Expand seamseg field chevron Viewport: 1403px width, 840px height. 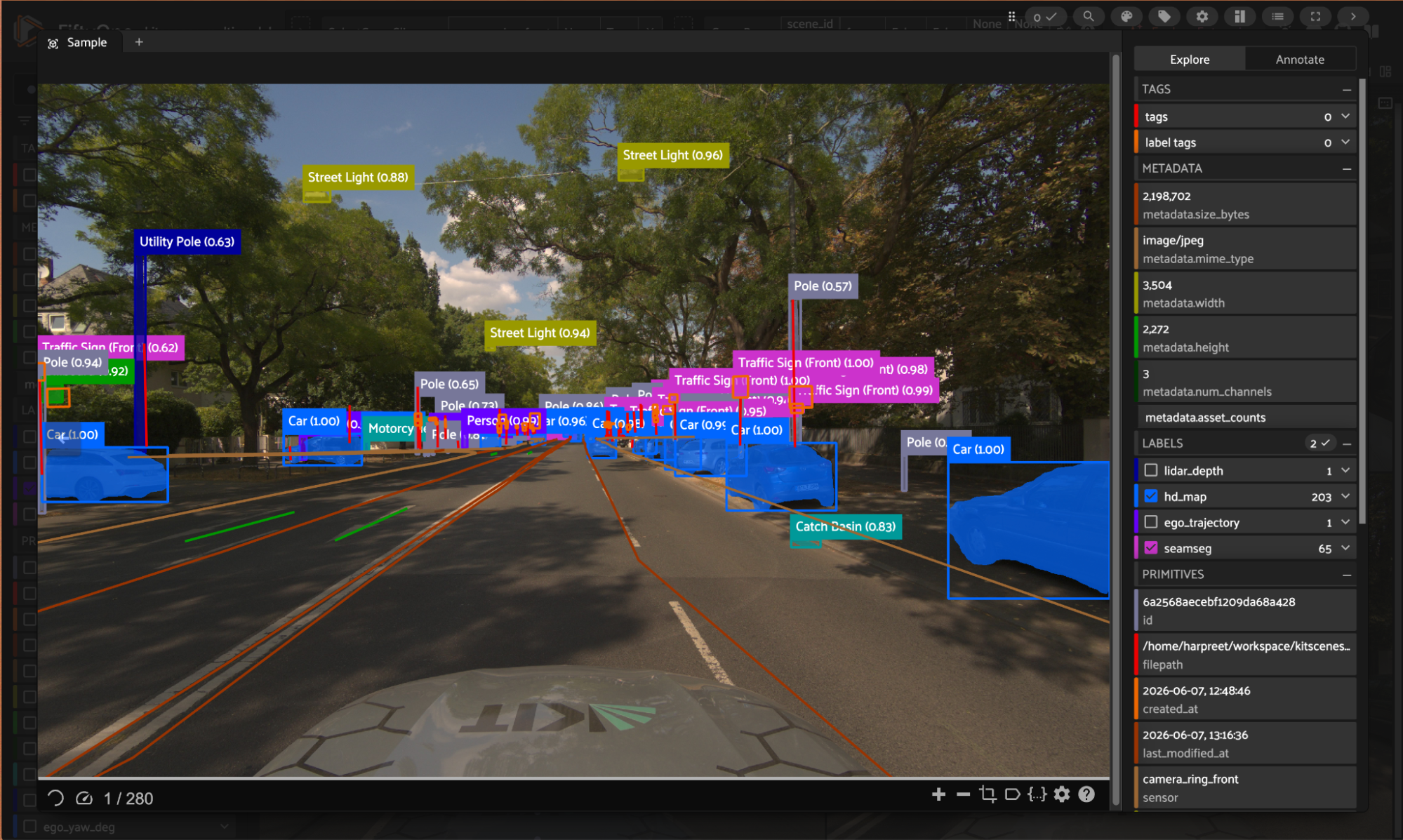pos(1345,548)
